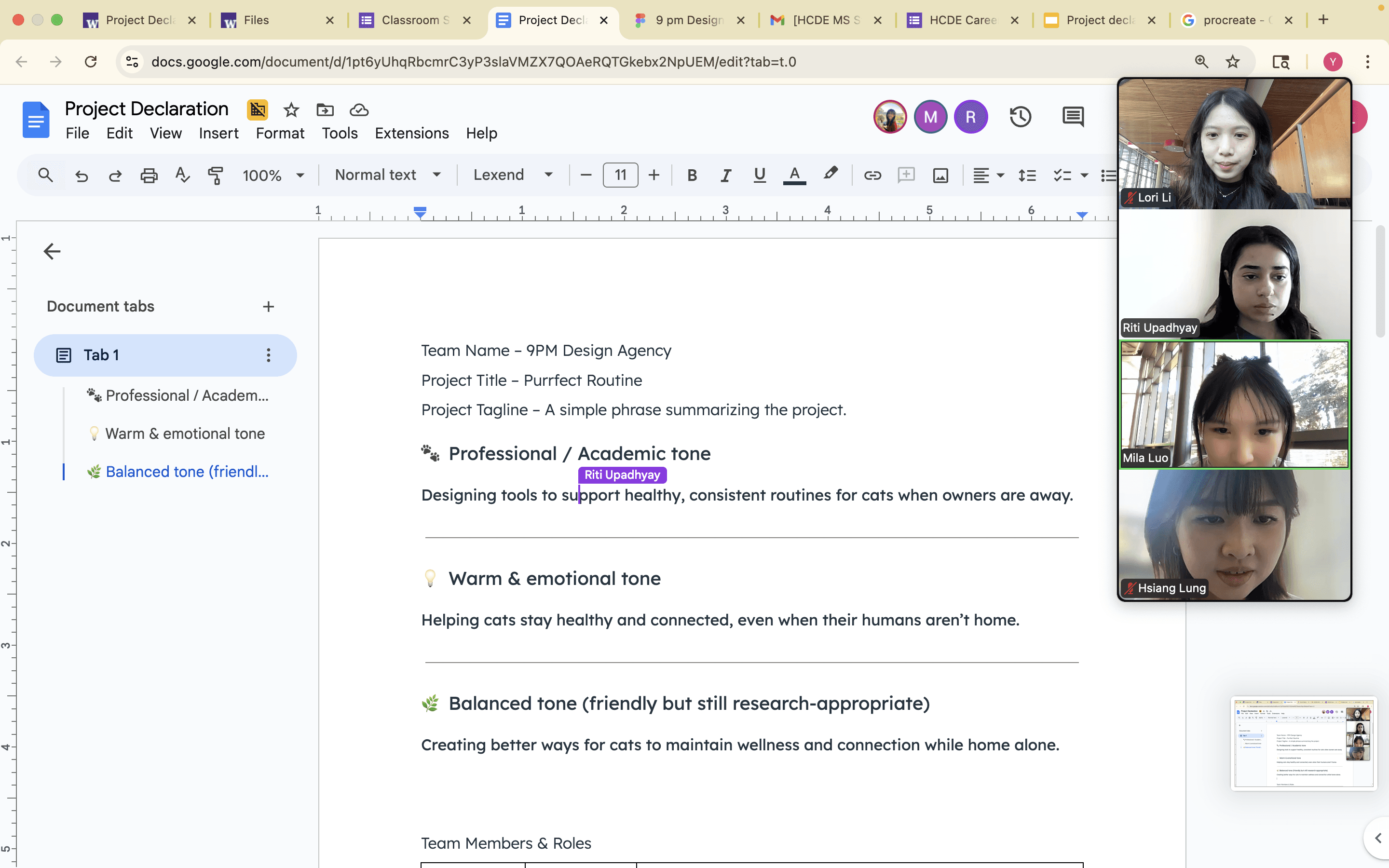Open the Lexend font dropdown
Screen dimensions: 1389x868
(x=512, y=175)
